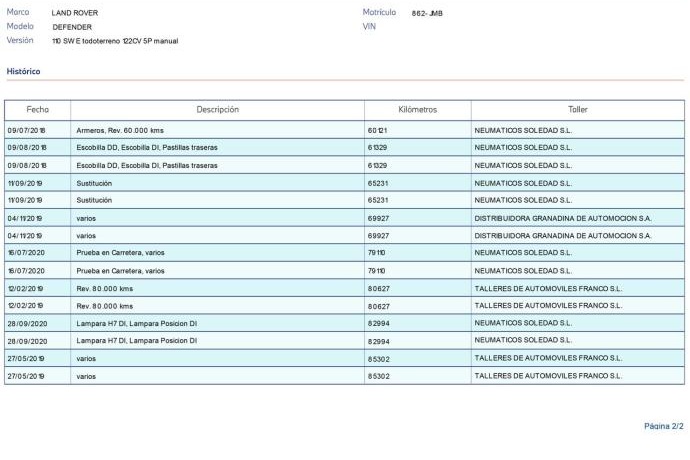The height and width of the screenshot is (460, 690).
Task: Click the 862- JMB license plate value
Action: 427,13
